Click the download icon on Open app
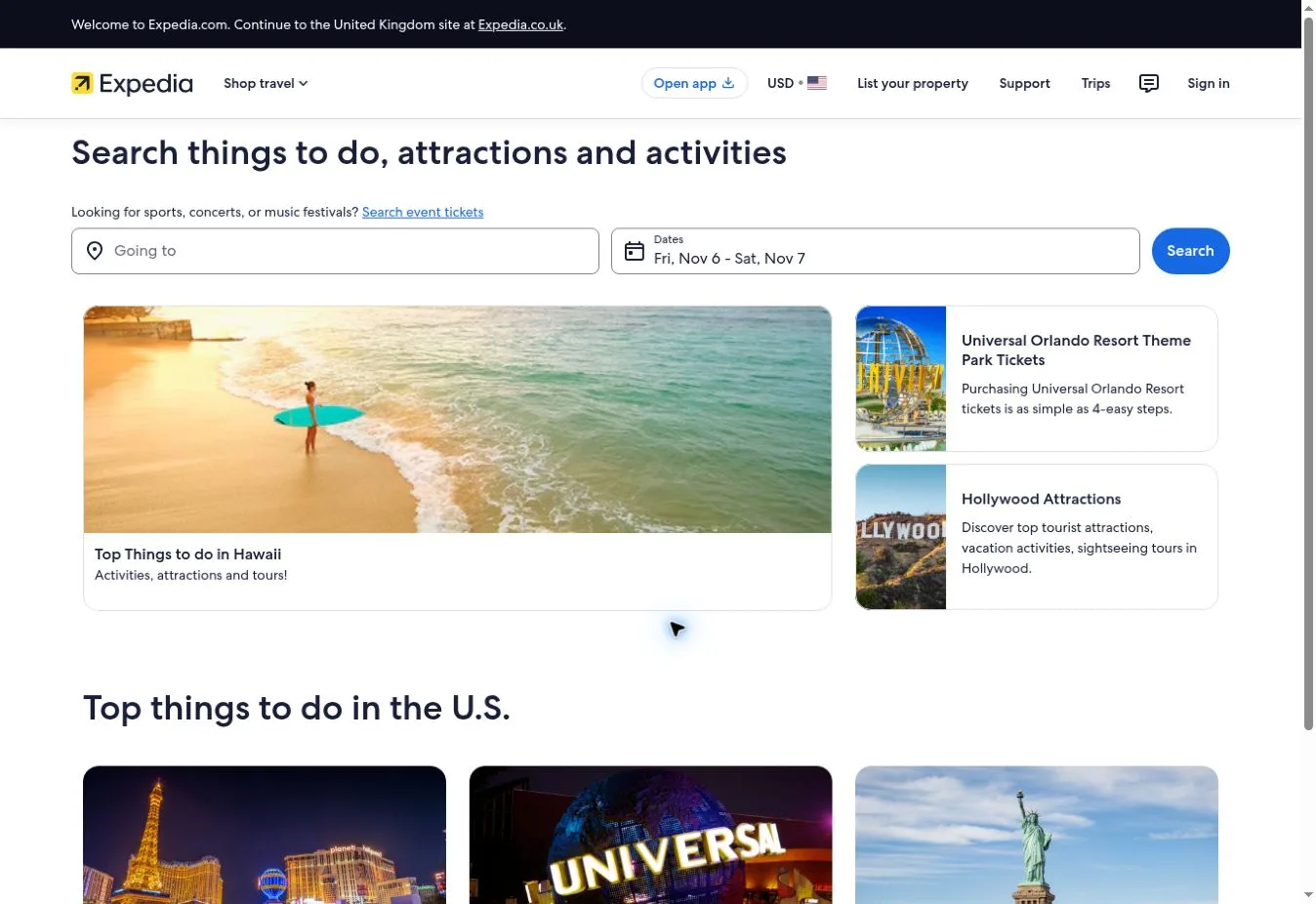The image size is (1316, 904). coord(728,83)
